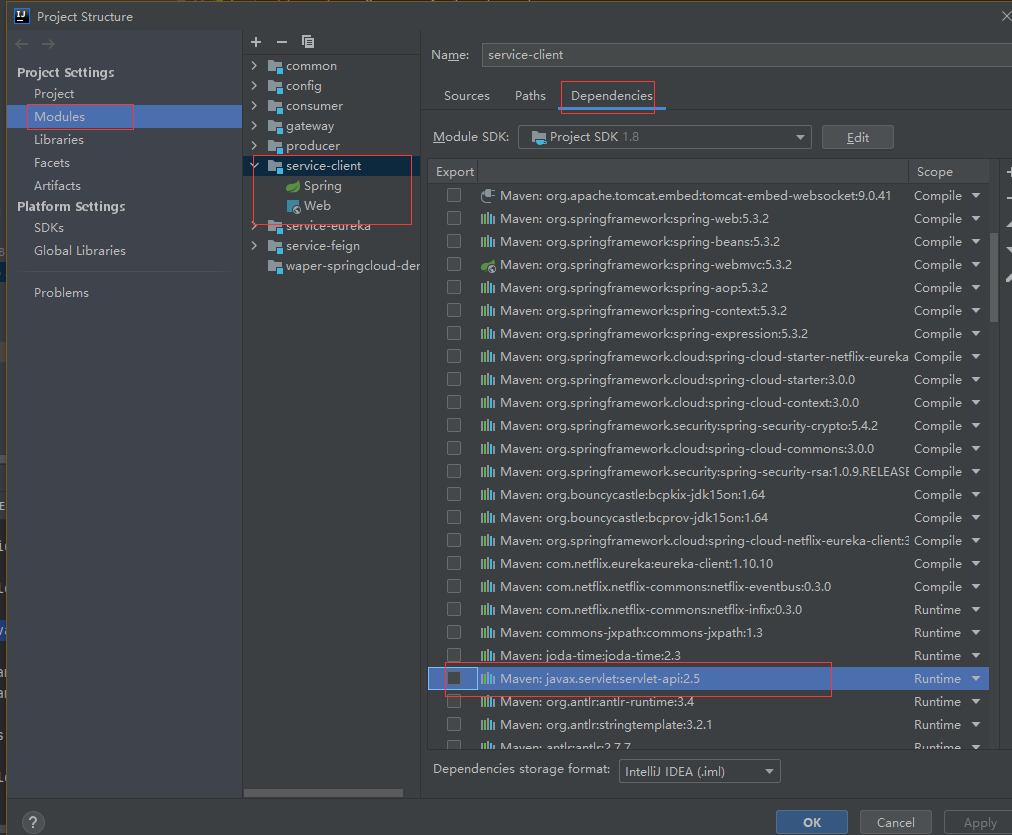Click the spring-webmvc library icon

[x=488, y=265]
